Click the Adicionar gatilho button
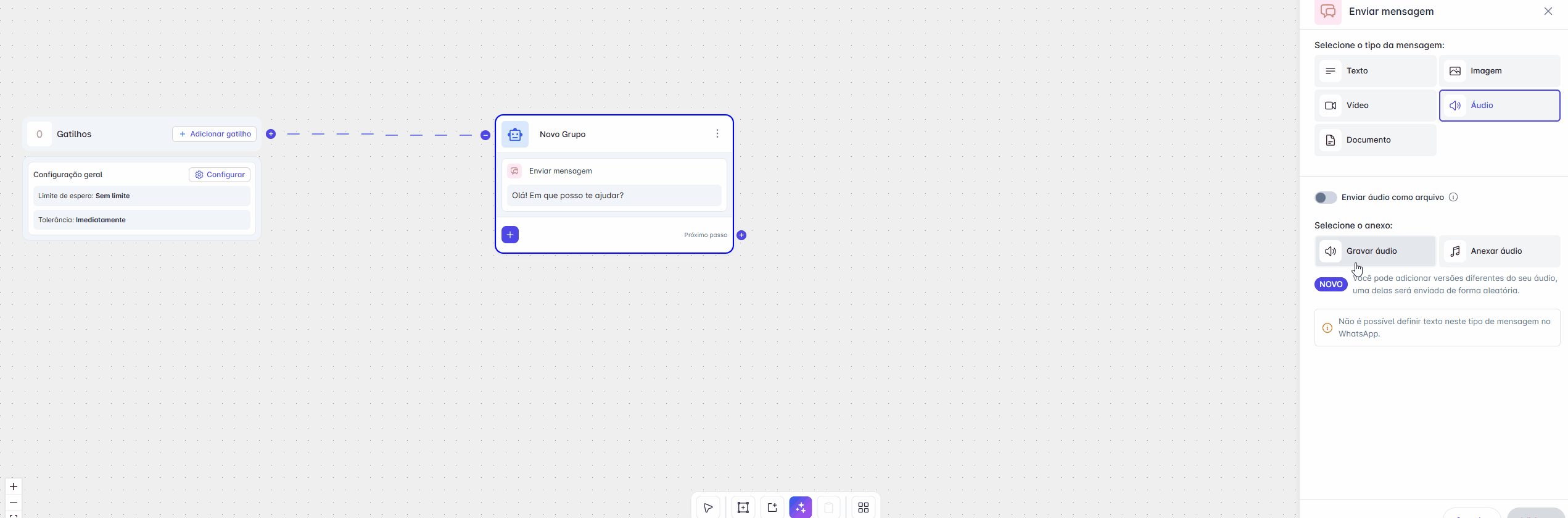 (215, 134)
